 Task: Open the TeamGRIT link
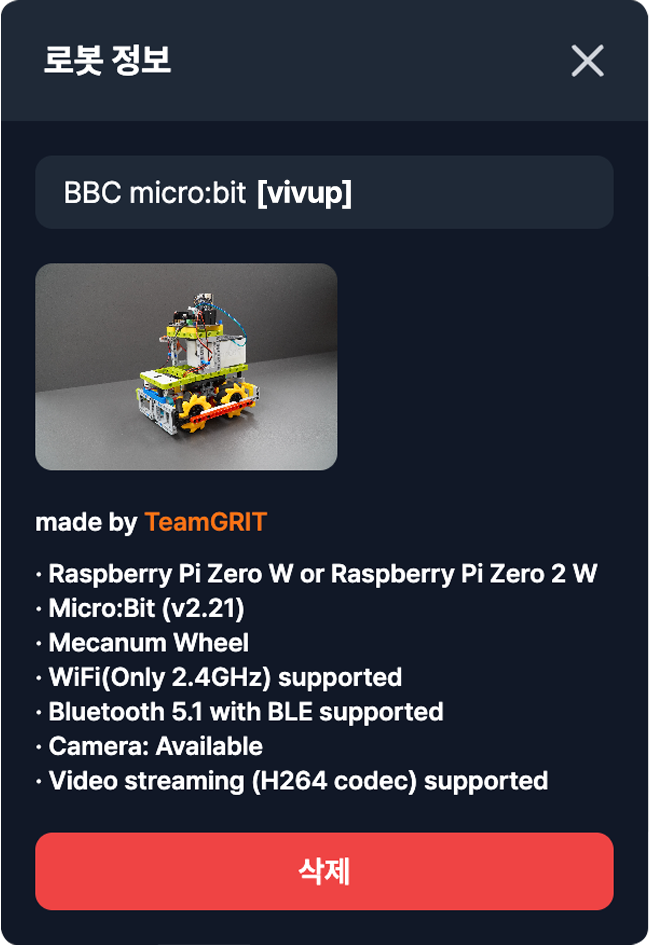[206, 522]
